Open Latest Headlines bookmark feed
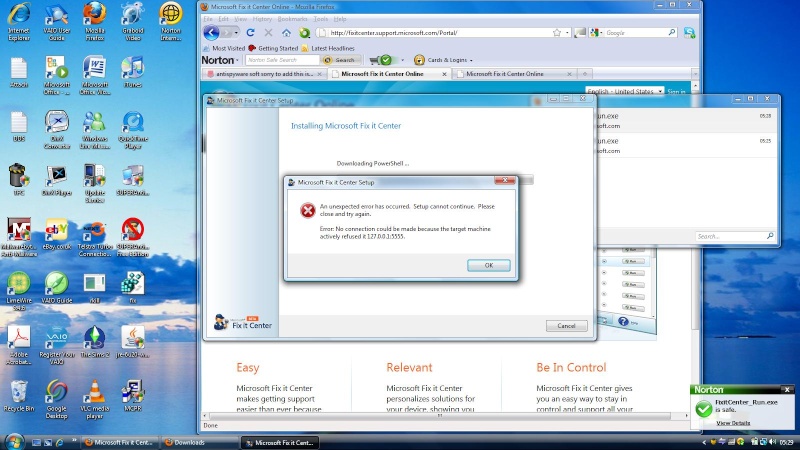Viewport: 800px width, 450px height. point(328,48)
